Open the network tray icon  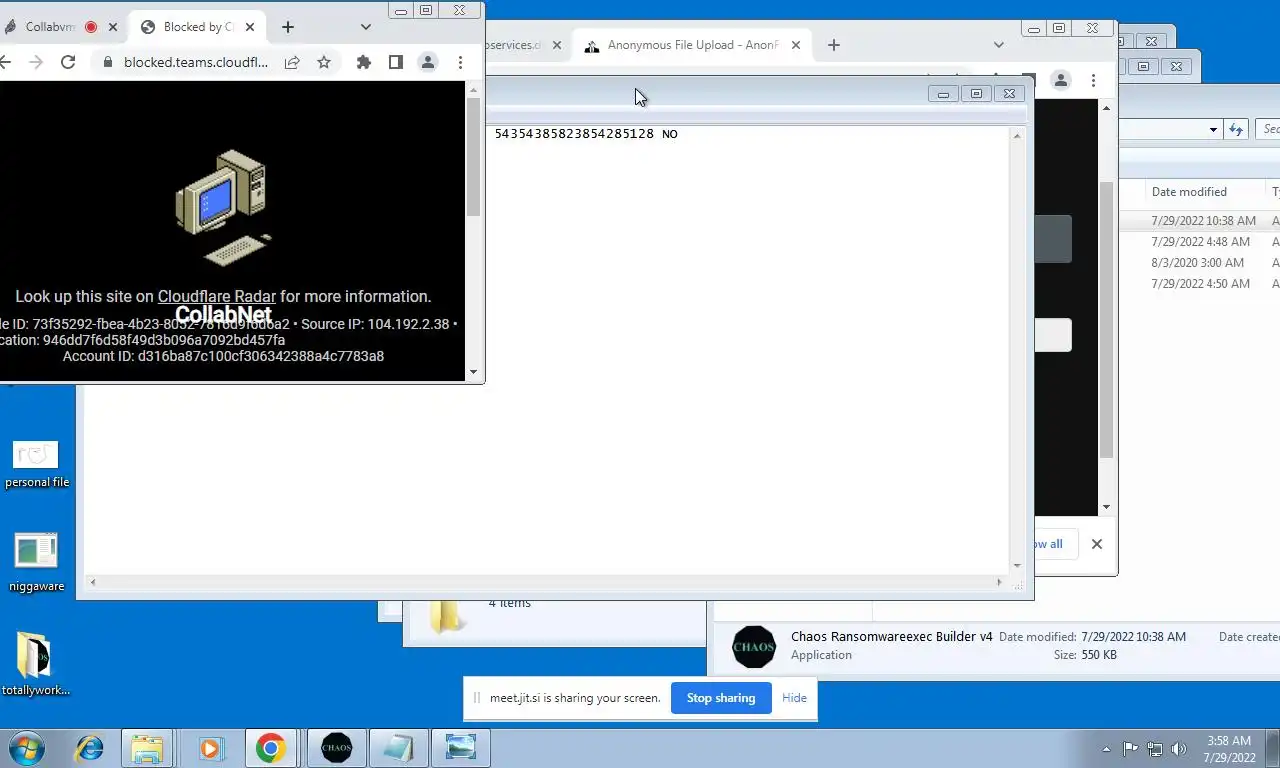click(1155, 748)
